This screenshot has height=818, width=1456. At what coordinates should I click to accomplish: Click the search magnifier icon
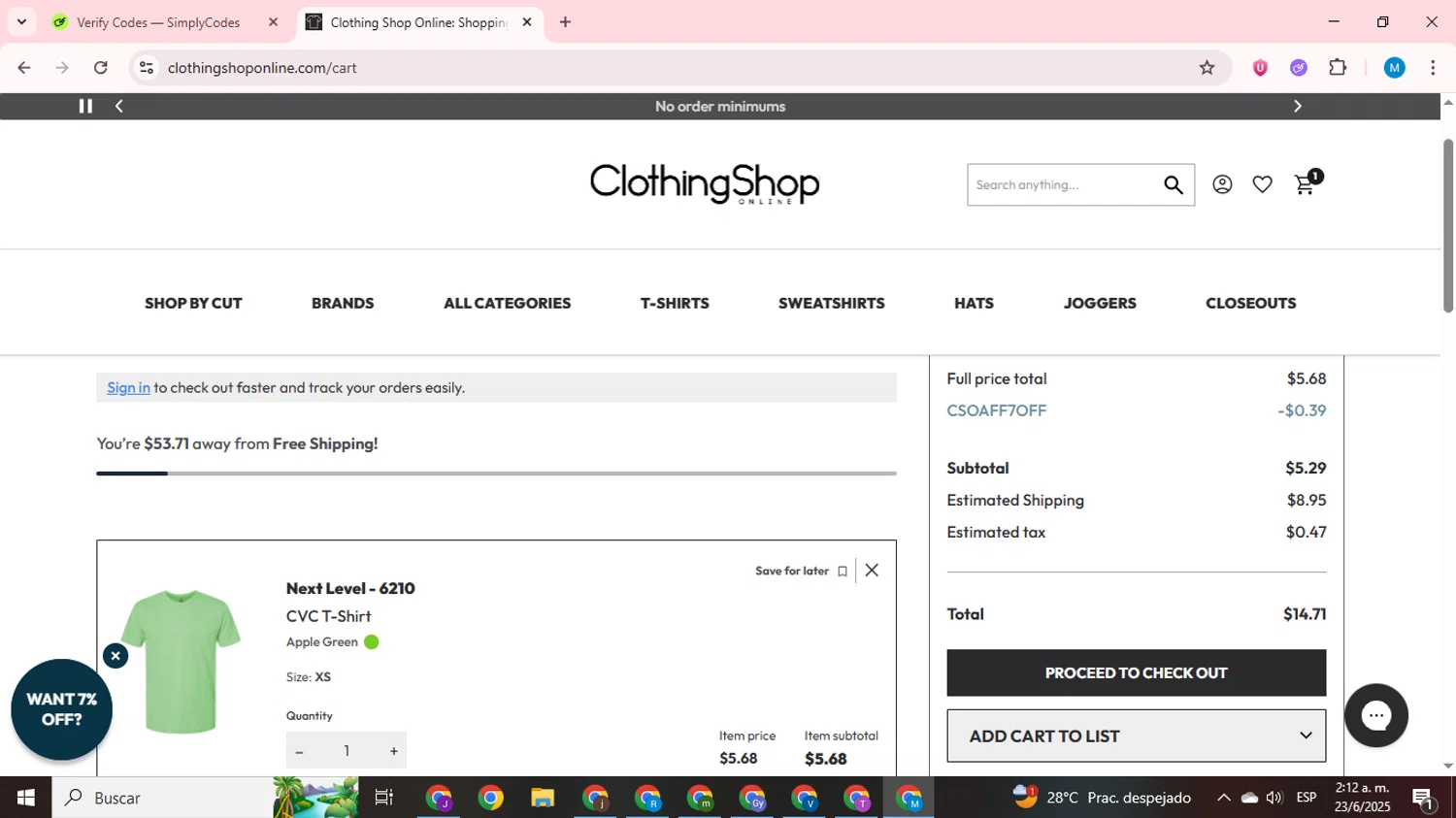pyautogui.click(x=1174, y=184)
